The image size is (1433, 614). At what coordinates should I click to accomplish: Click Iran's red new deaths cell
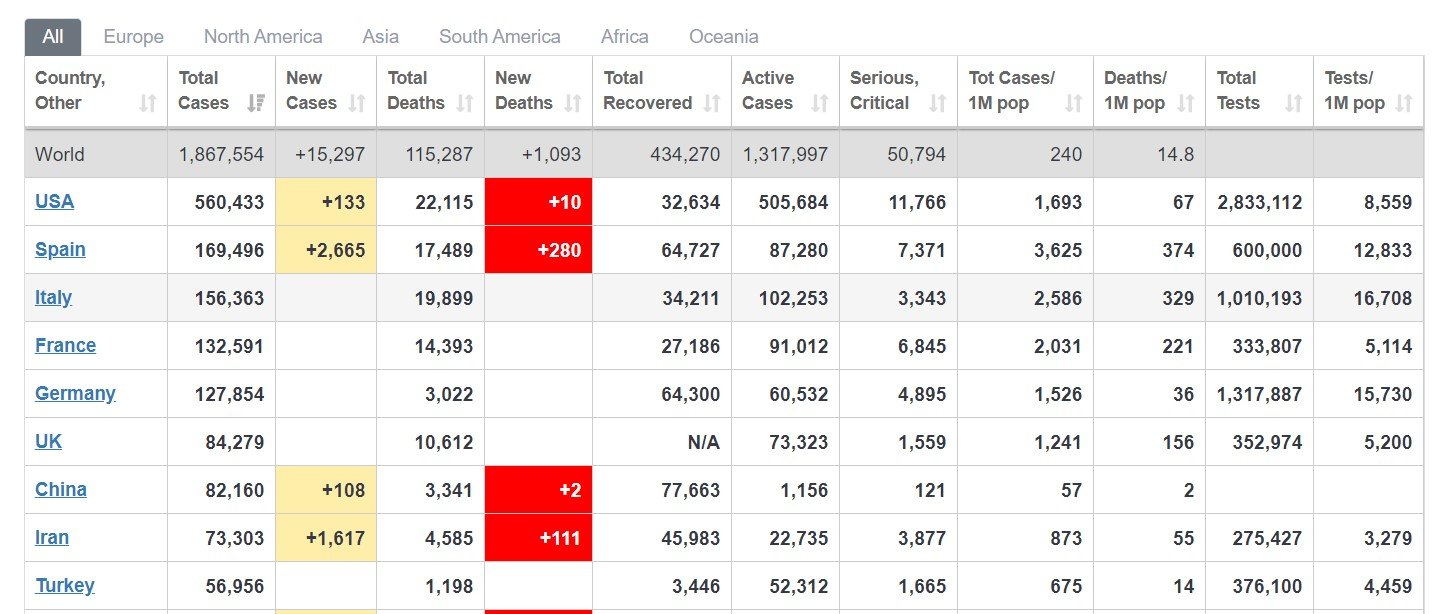coord(538,538)
